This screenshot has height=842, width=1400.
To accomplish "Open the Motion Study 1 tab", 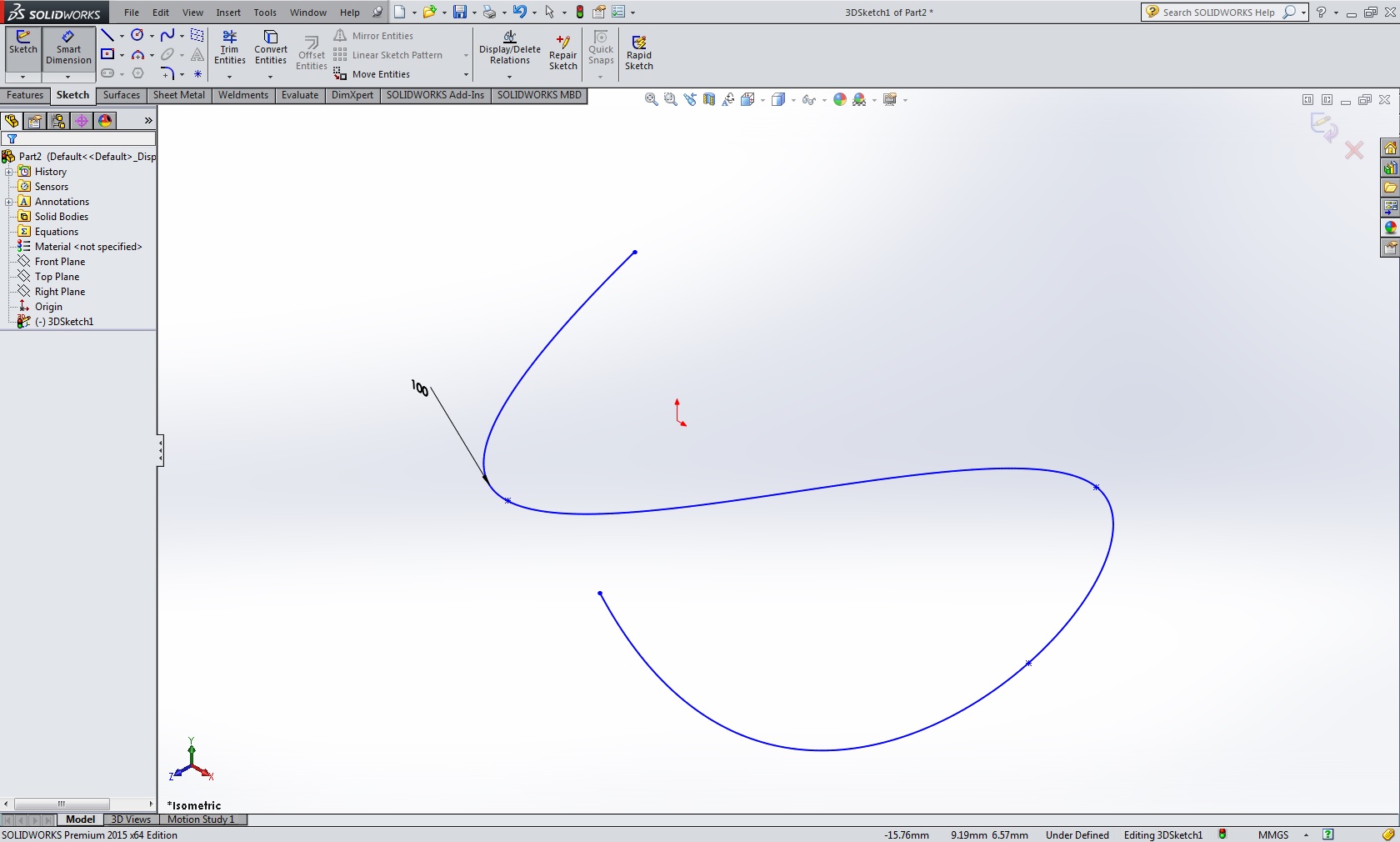I will [201, 819].
